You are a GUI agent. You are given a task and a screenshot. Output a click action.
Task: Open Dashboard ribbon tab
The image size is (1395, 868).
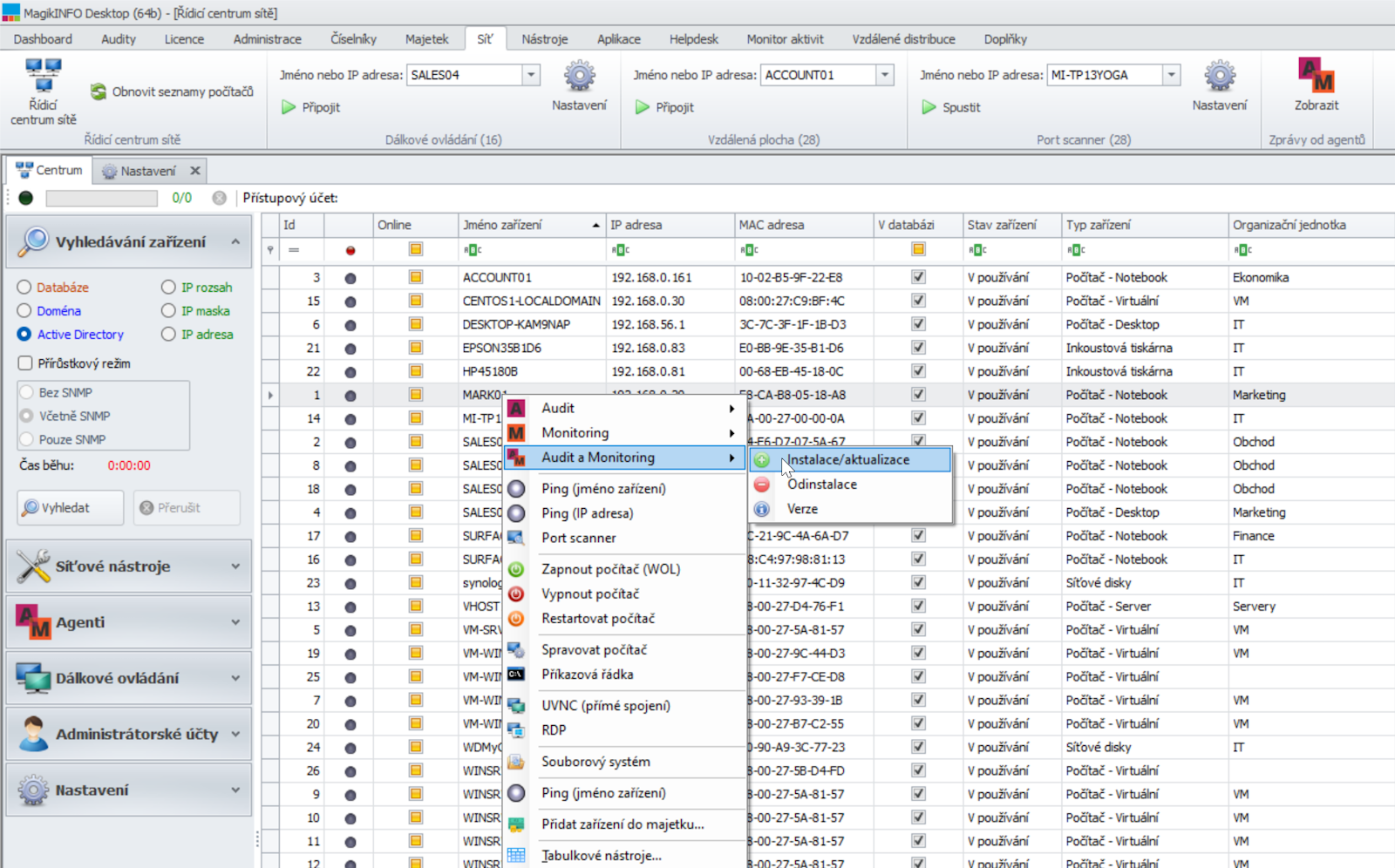(x=43, y=39)
